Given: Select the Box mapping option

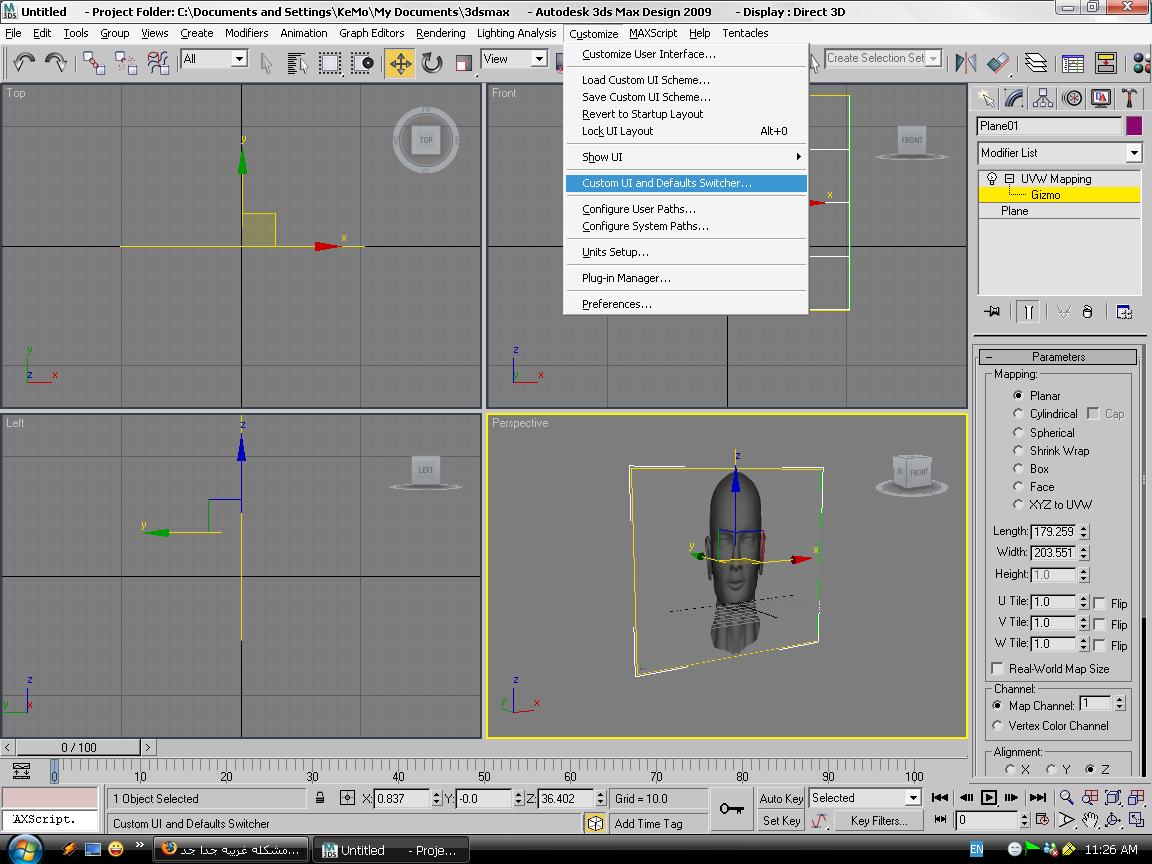Looking at the screenshot, I should pyautogui.click(x=1018, y=468).
